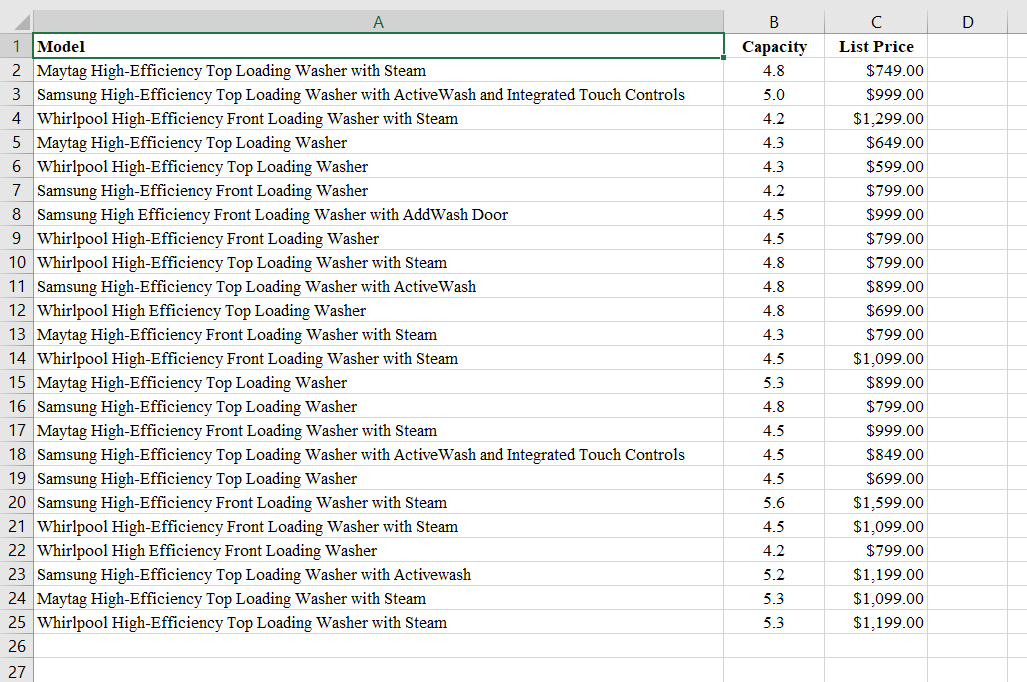Select row 14 header

click(x=16, y=358)
